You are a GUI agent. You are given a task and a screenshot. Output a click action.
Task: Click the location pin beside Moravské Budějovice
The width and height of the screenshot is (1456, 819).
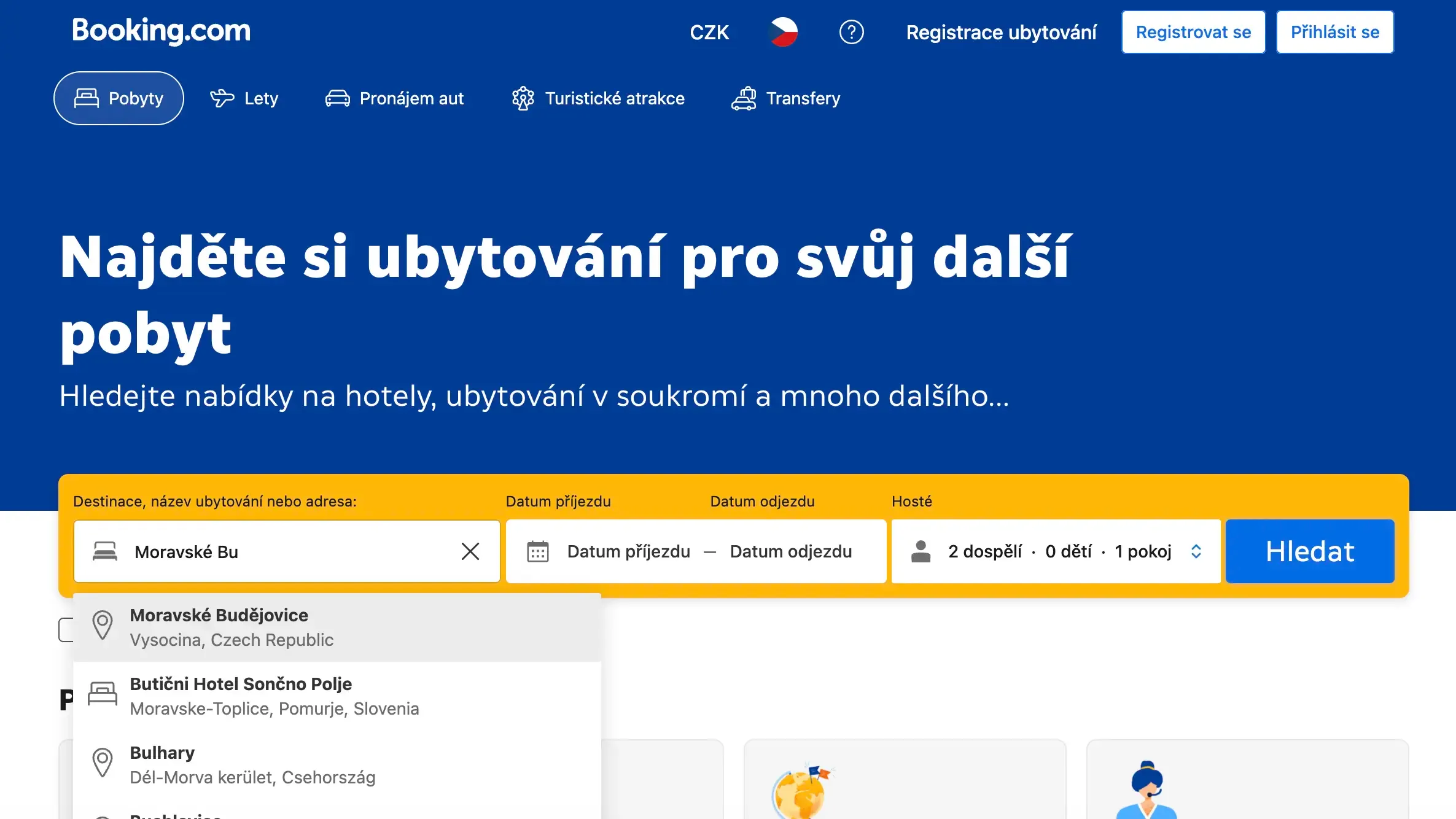(x=103, y=625)
